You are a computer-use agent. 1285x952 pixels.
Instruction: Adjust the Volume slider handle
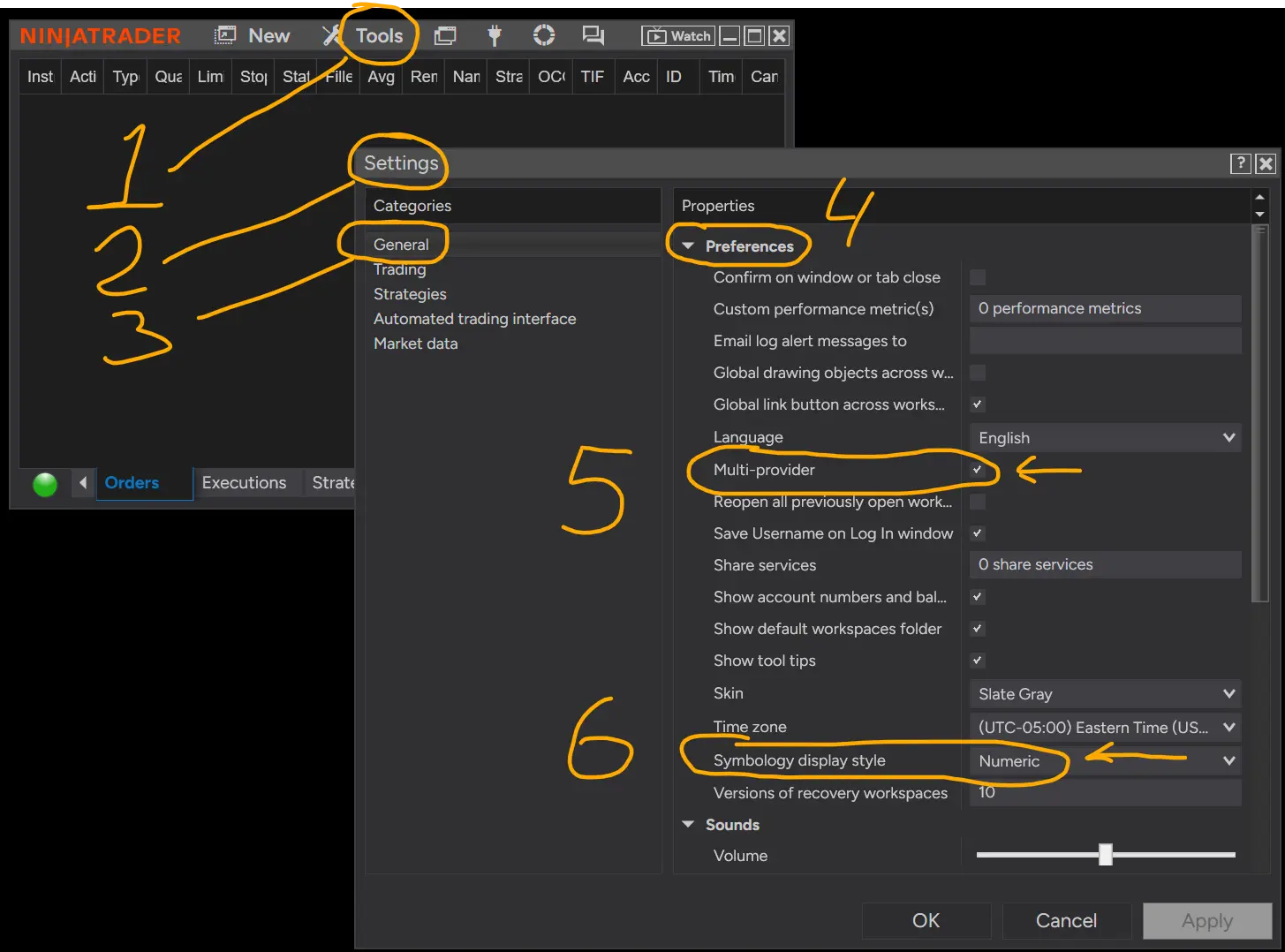coord(1106,854)
